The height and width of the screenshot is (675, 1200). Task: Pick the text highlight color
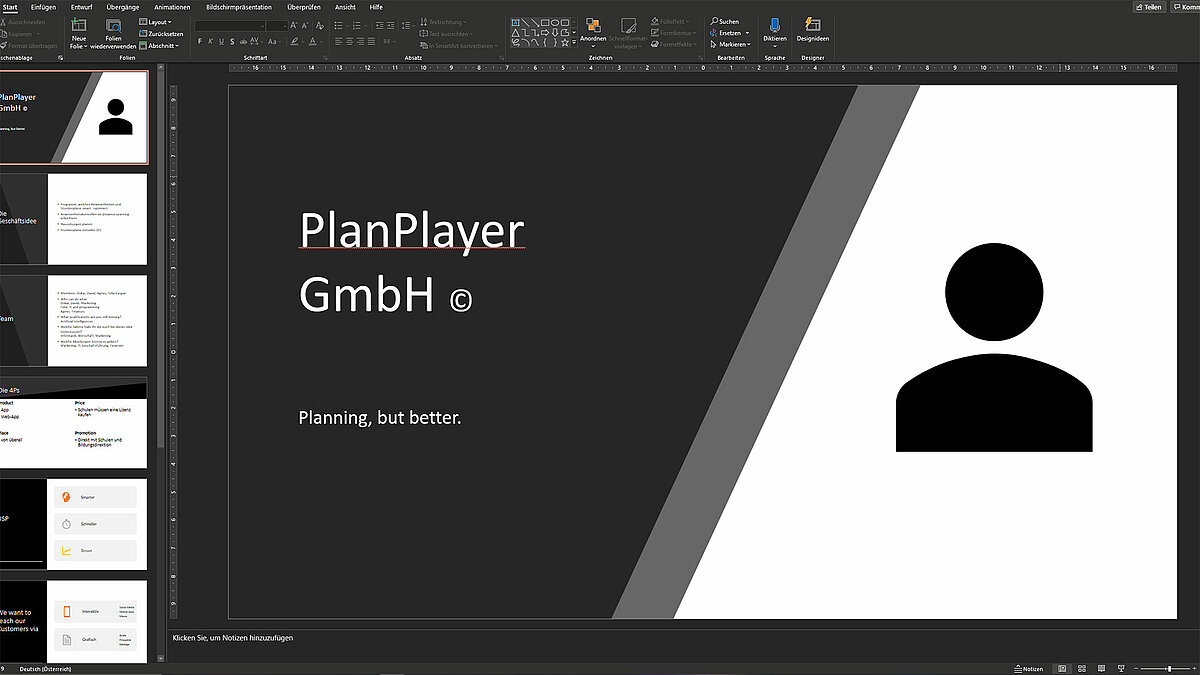(x=294, y=41)
